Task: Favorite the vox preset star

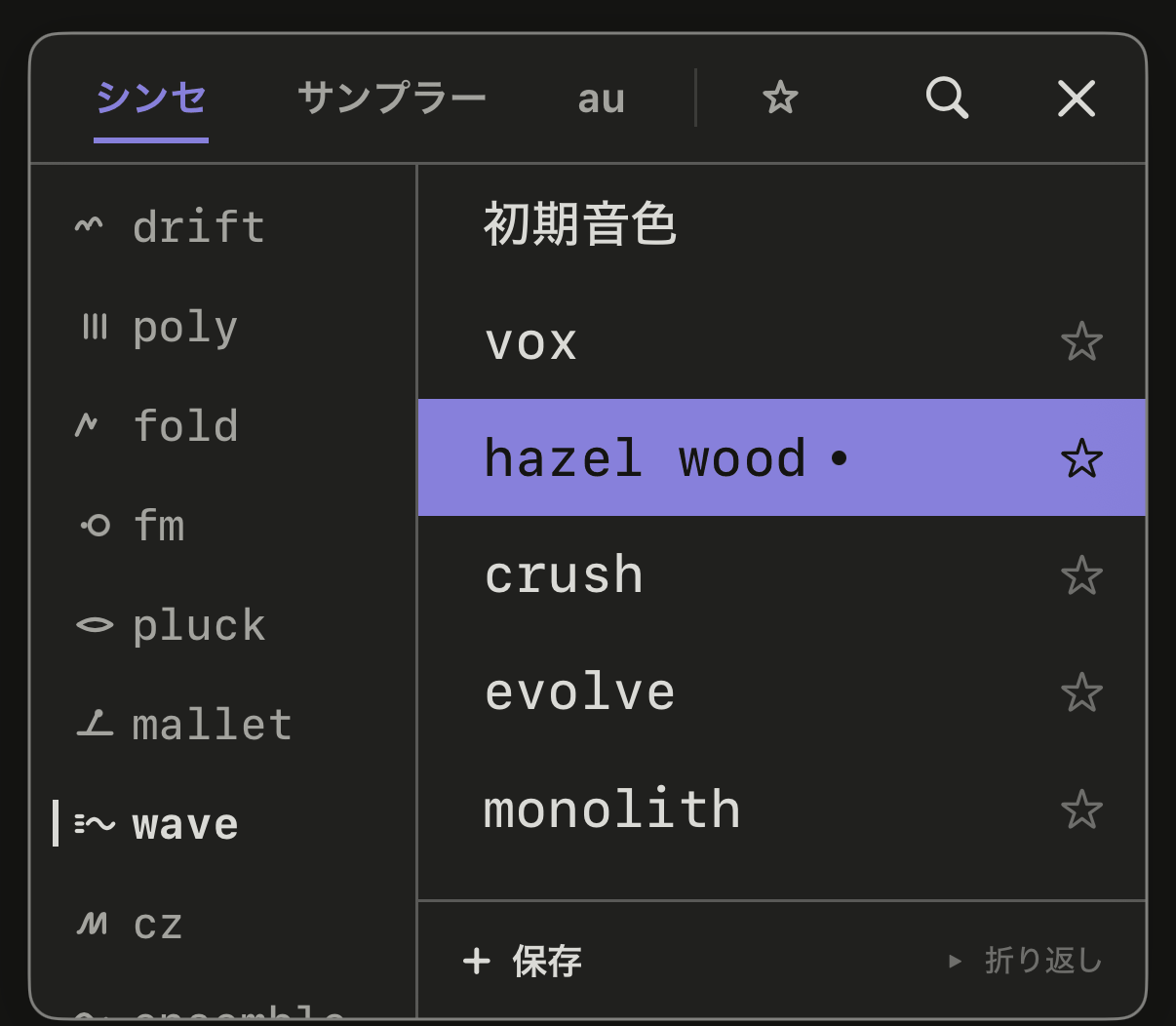Action: [x=1081, y=342]
